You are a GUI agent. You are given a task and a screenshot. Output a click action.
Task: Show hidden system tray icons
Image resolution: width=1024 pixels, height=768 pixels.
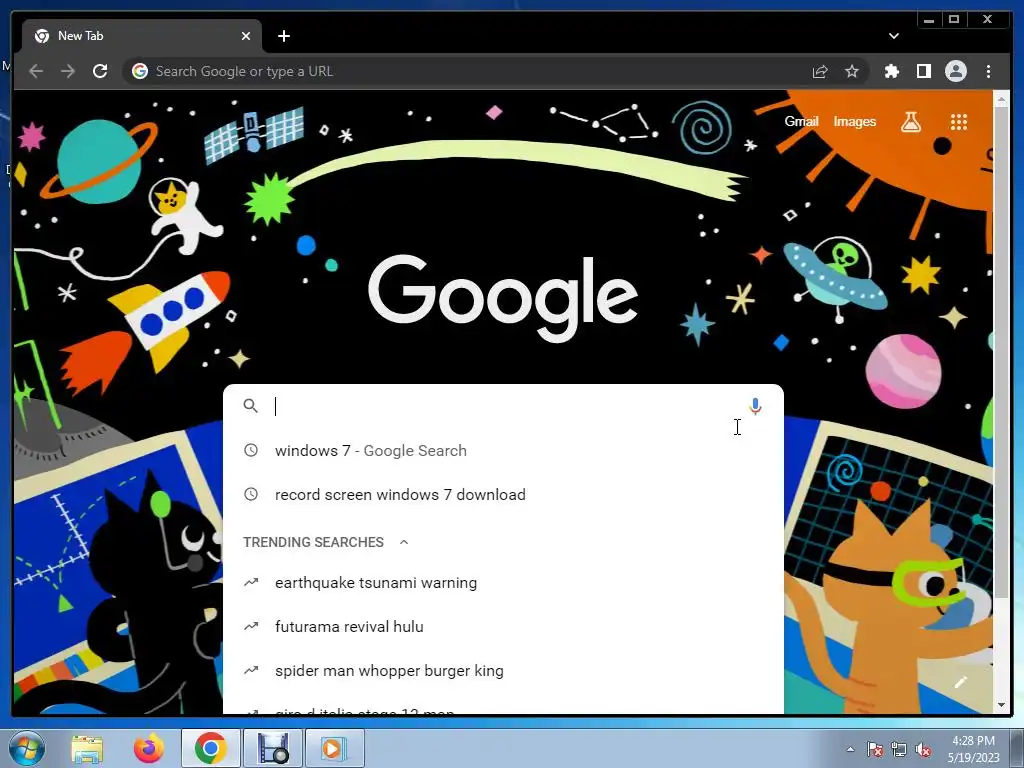coord(850,750)
